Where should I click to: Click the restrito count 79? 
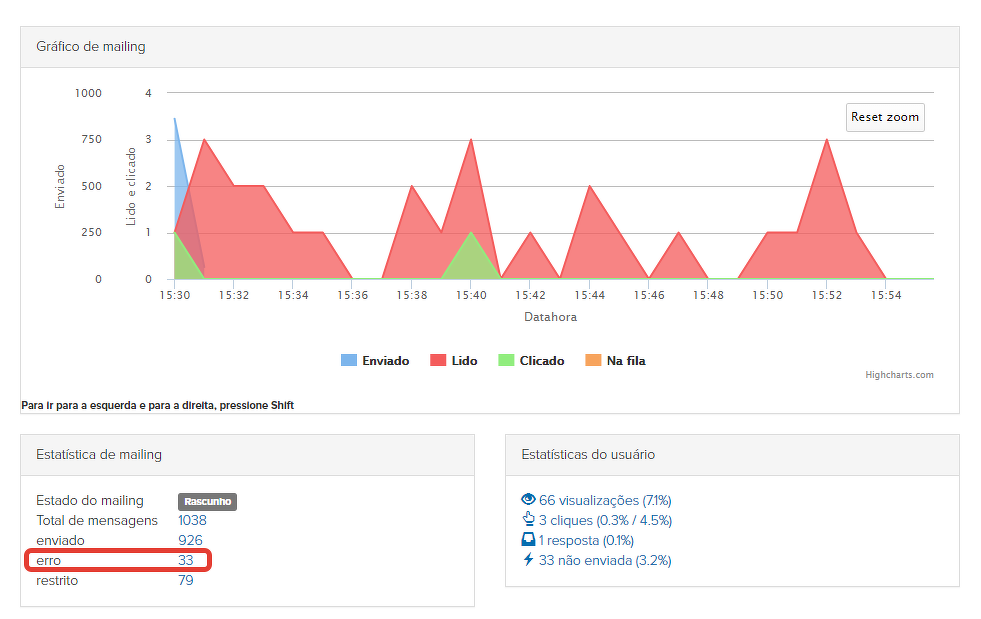click(186, 580)
